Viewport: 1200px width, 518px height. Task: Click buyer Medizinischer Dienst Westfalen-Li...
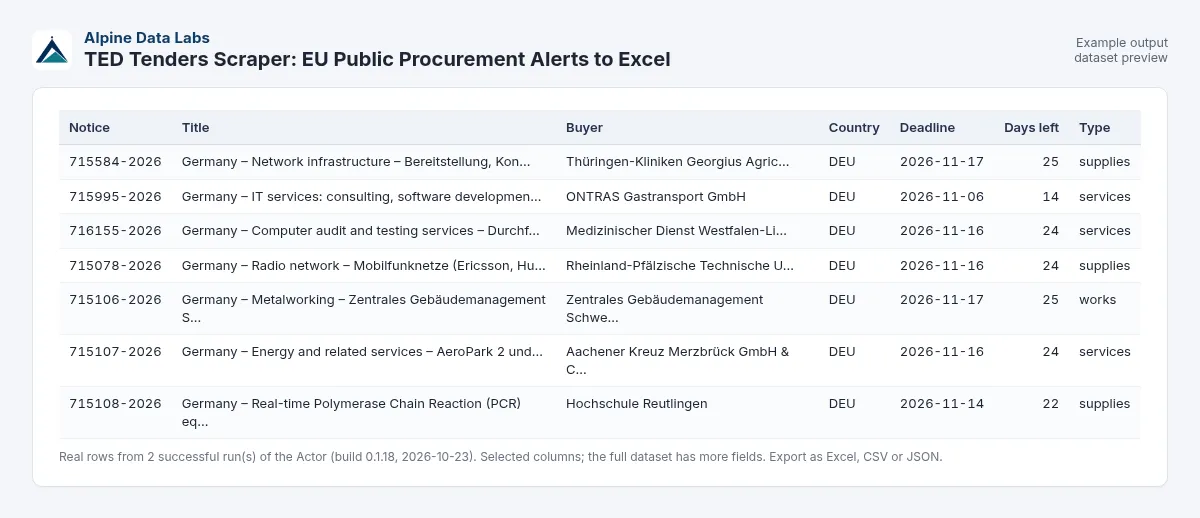(676, 231)
